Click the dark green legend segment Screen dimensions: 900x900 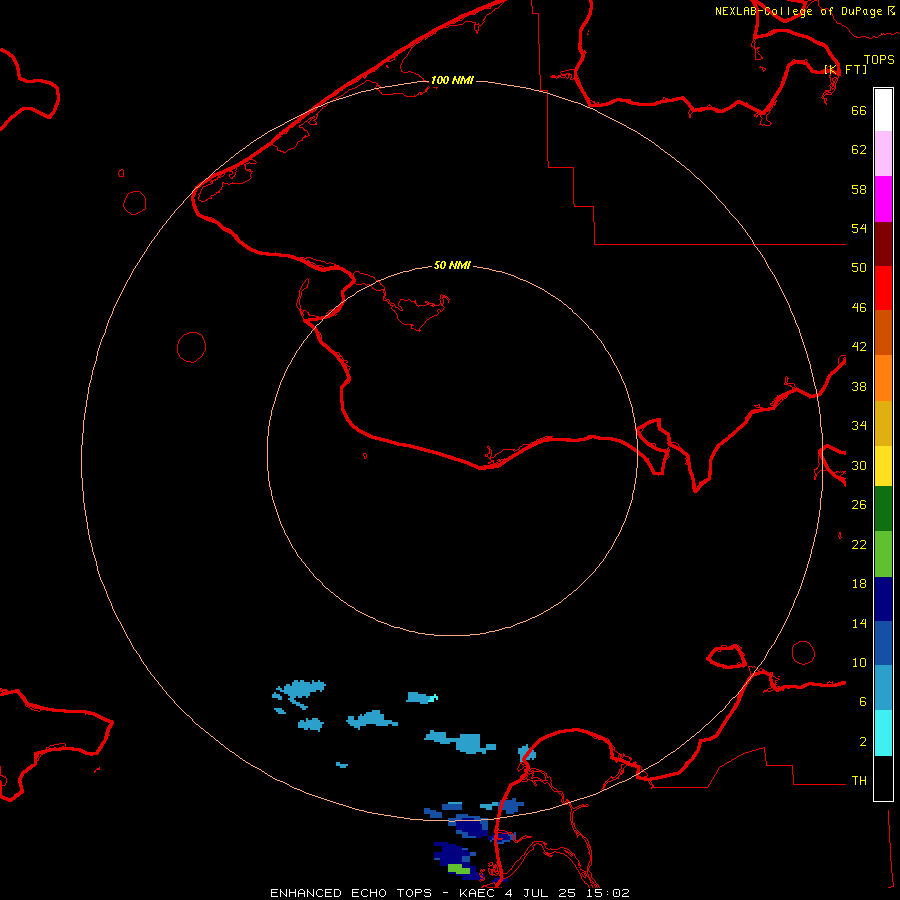click(x=883, y=509)
